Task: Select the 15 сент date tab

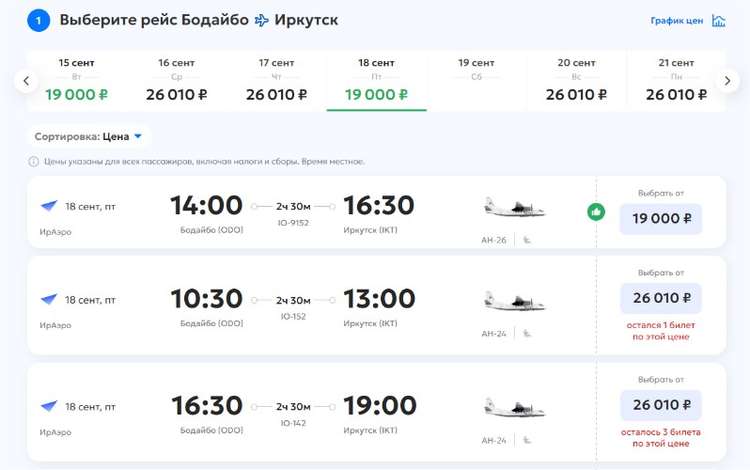Action: pos(77,81)
